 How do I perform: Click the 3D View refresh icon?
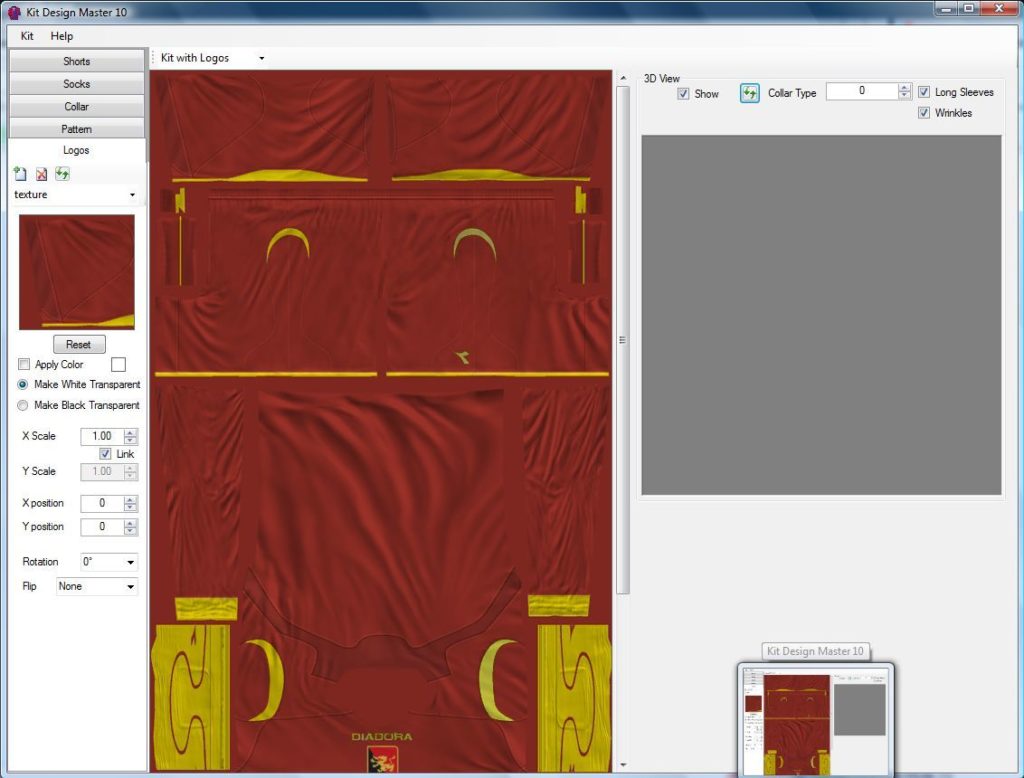click(x=750, y=93)
